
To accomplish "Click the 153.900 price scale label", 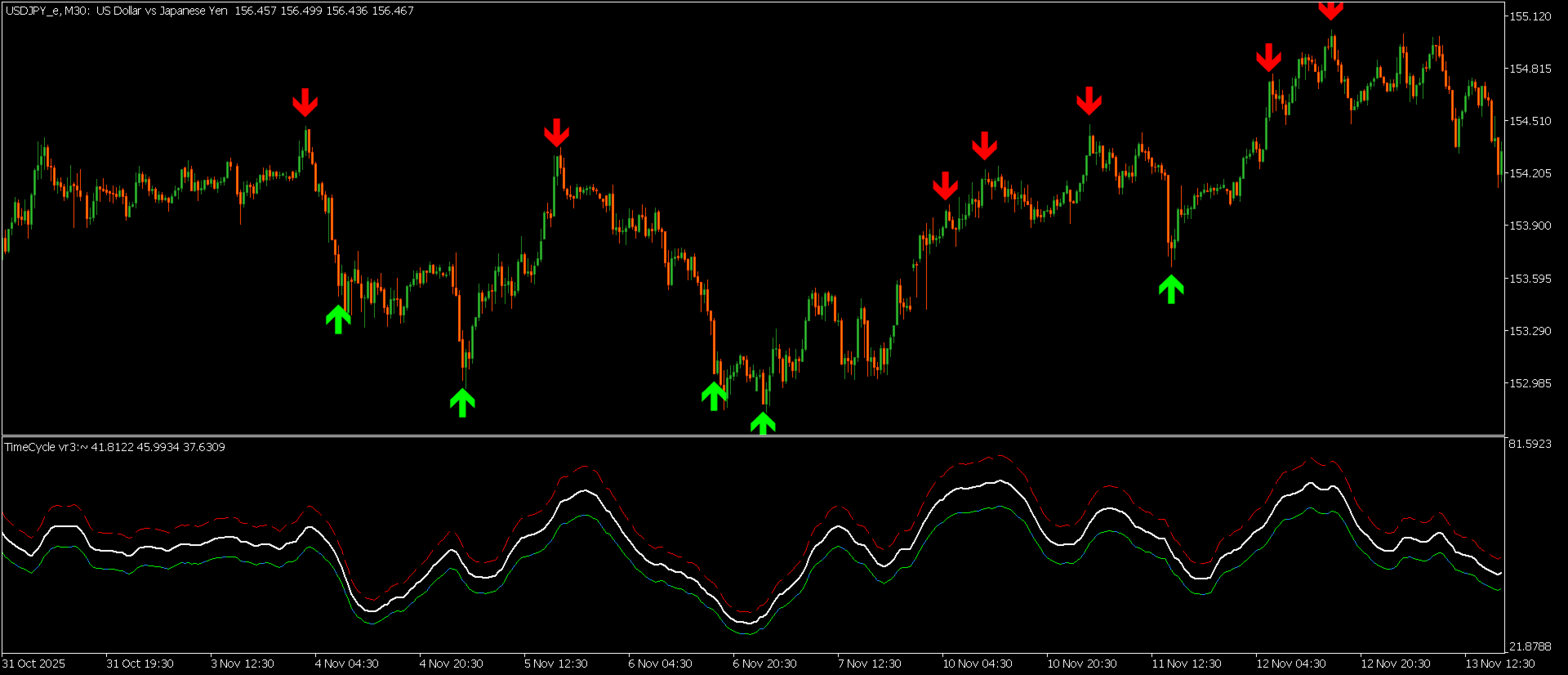I will (1530, 226).
